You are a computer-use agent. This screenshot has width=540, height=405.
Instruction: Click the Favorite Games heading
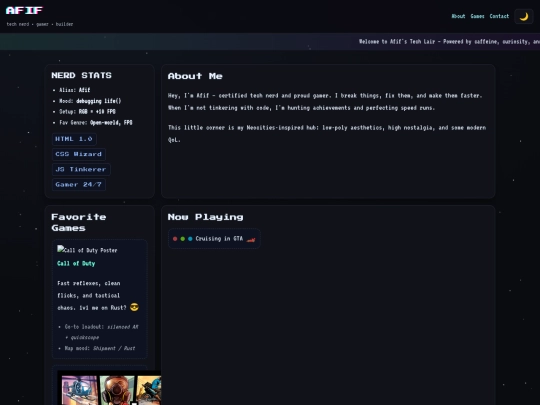(79, 222)
